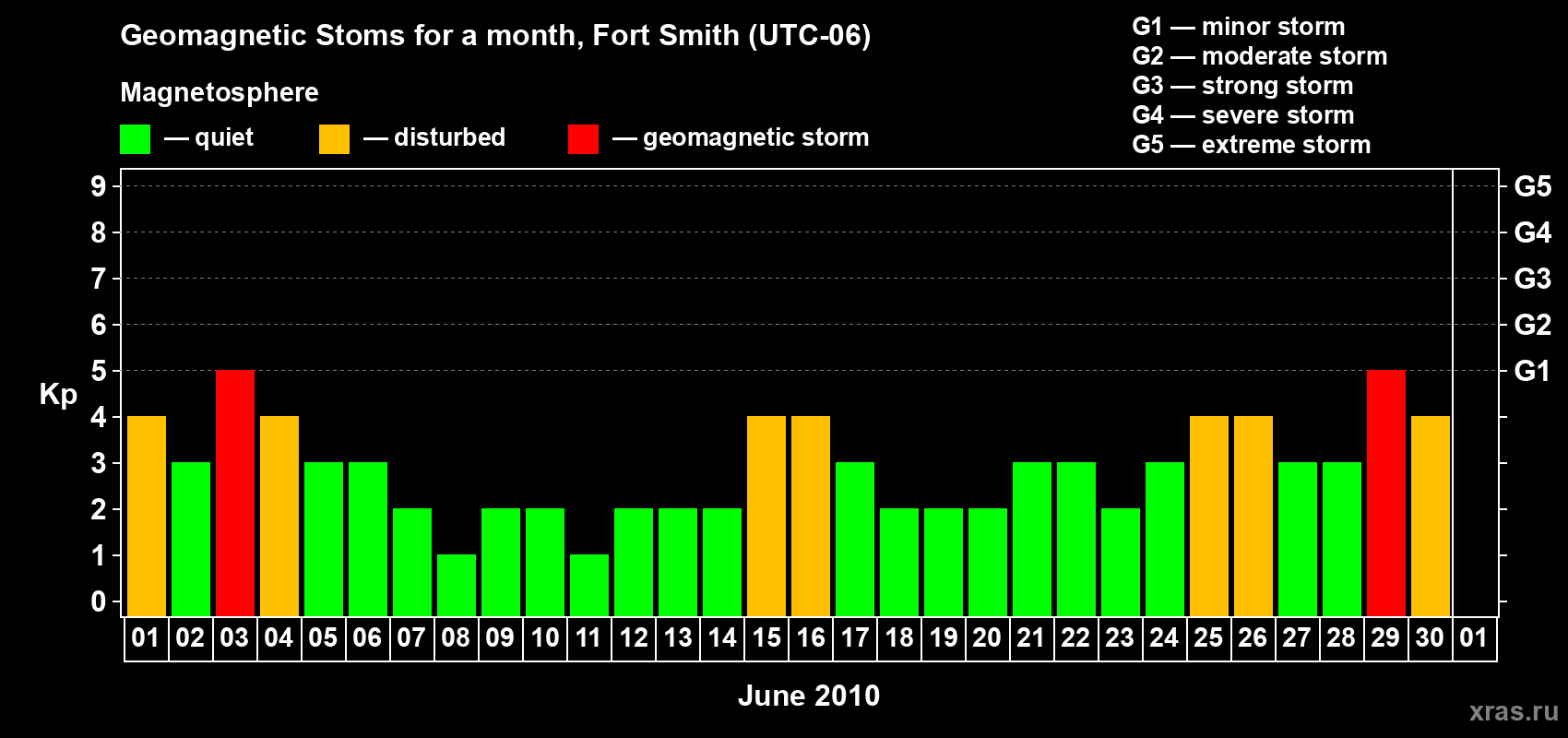Click the green bar for June 21
1568x738 pixels.
pos(1032,539)
